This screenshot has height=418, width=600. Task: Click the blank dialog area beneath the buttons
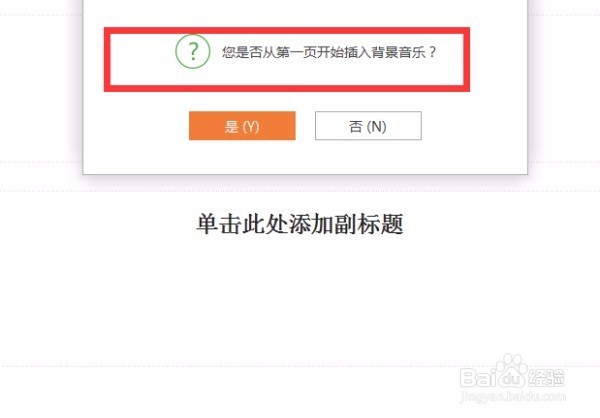[305, 157]
